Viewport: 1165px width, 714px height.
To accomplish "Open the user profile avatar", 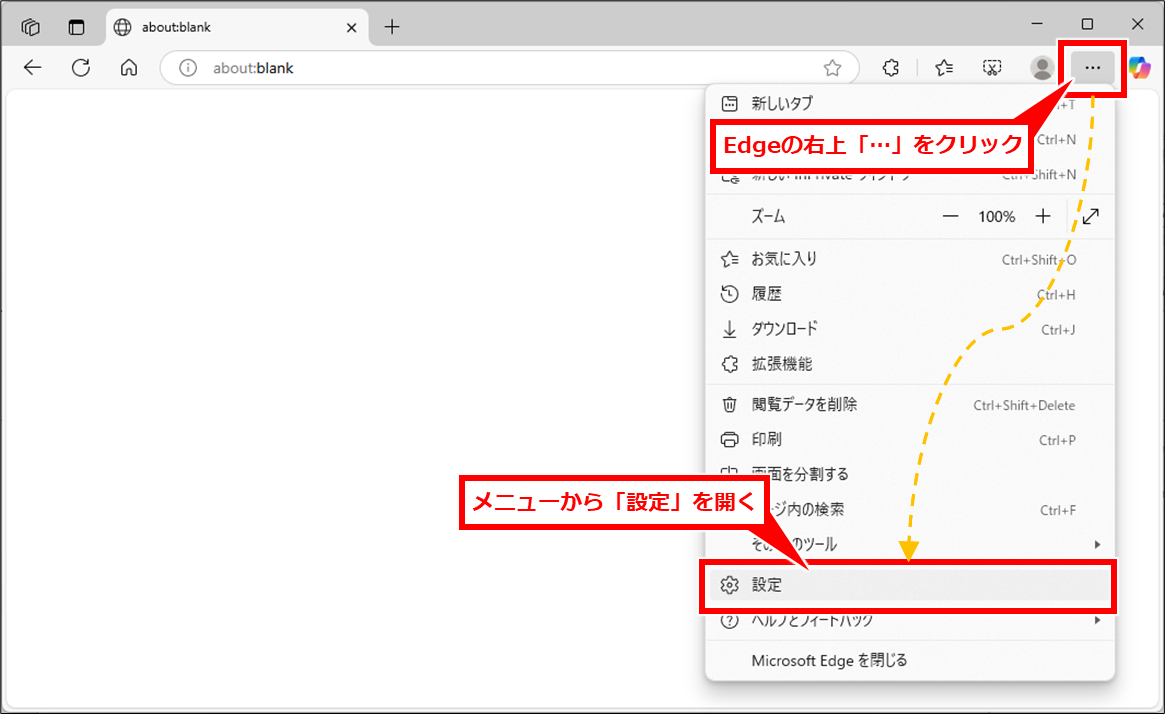I will click(x=1042, y=68).
